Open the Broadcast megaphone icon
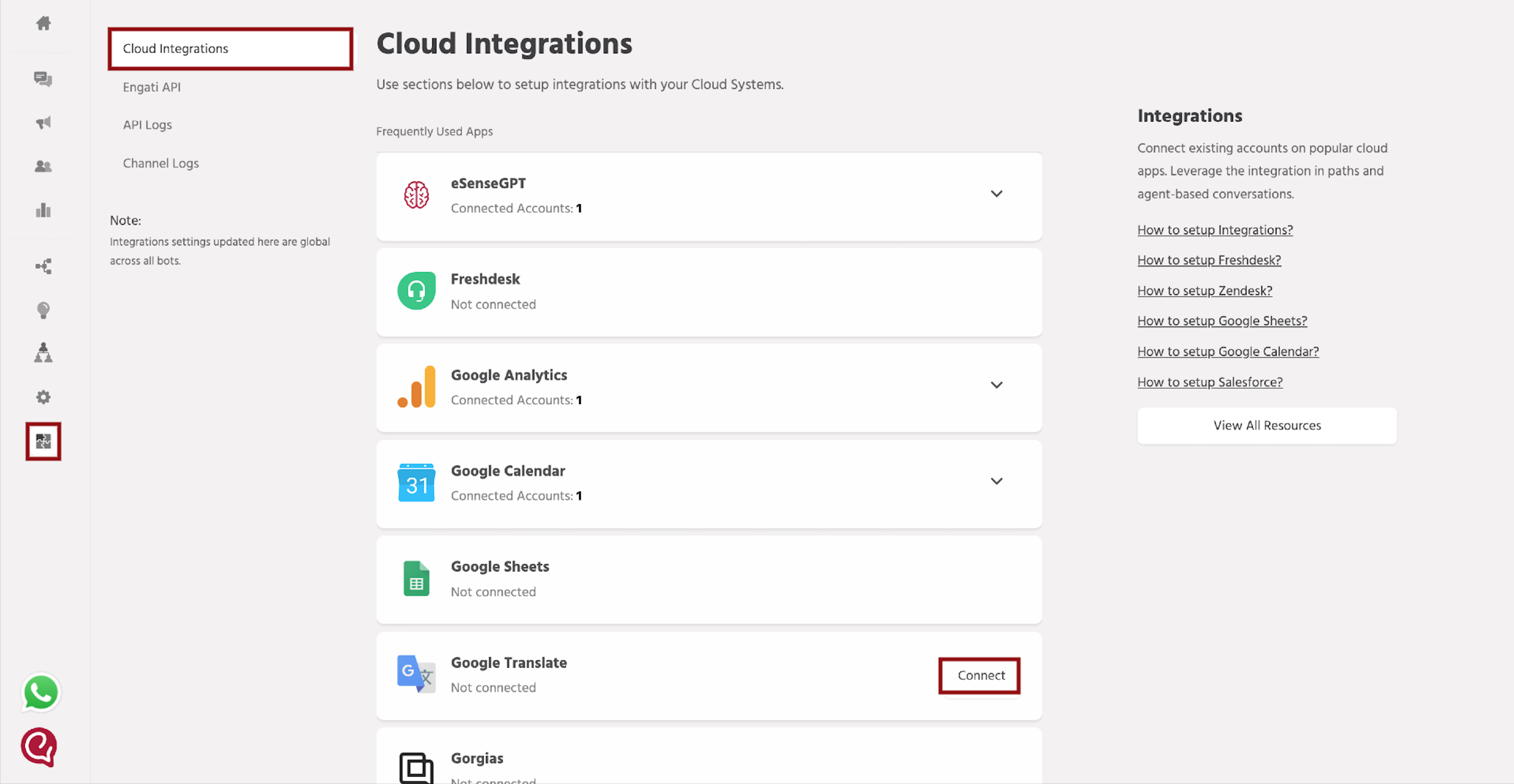This screenshot has height=784, width=1514. point(43,123)
